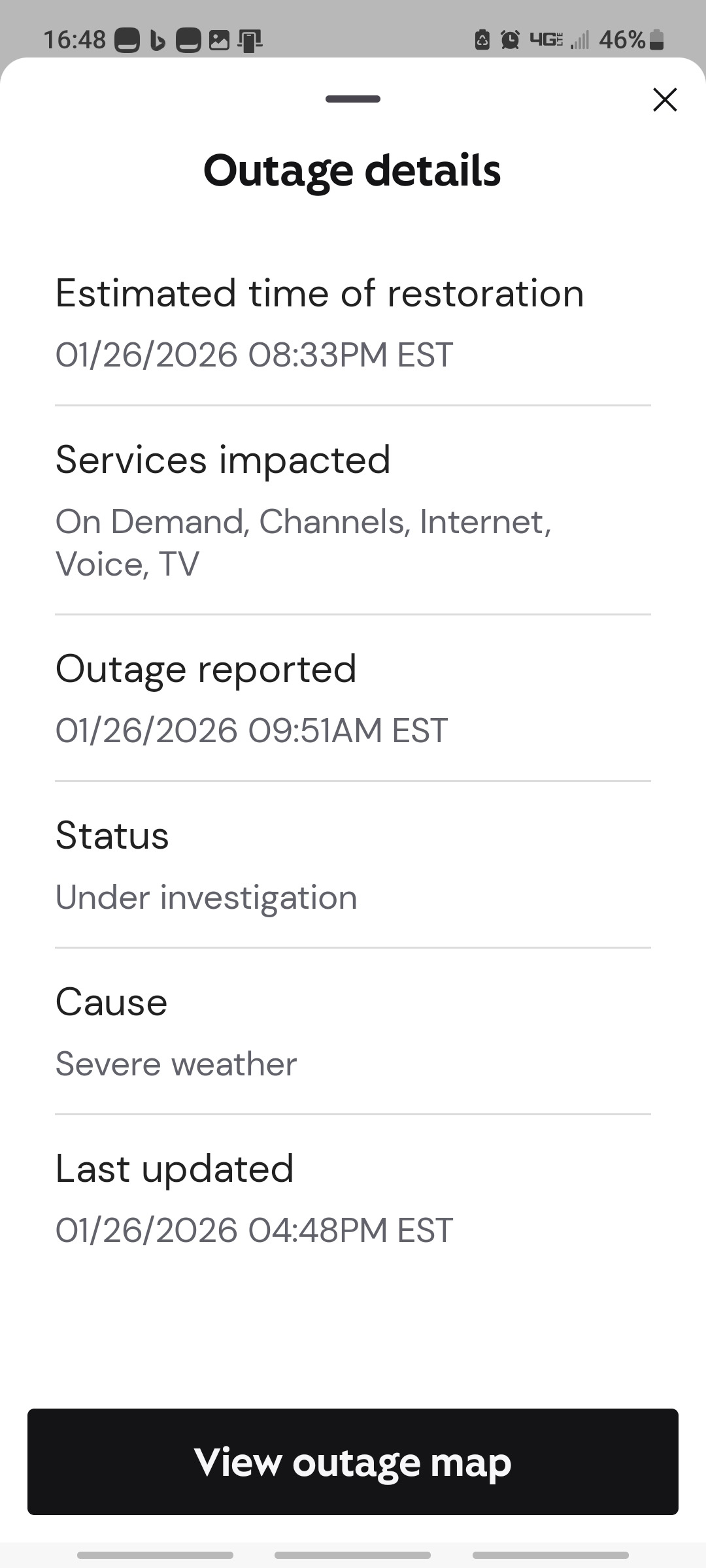Image resolution: width=706 pixels, height=1568 pixels.
Task: Tap the sheet drag handle
Action: pos(352,99)
